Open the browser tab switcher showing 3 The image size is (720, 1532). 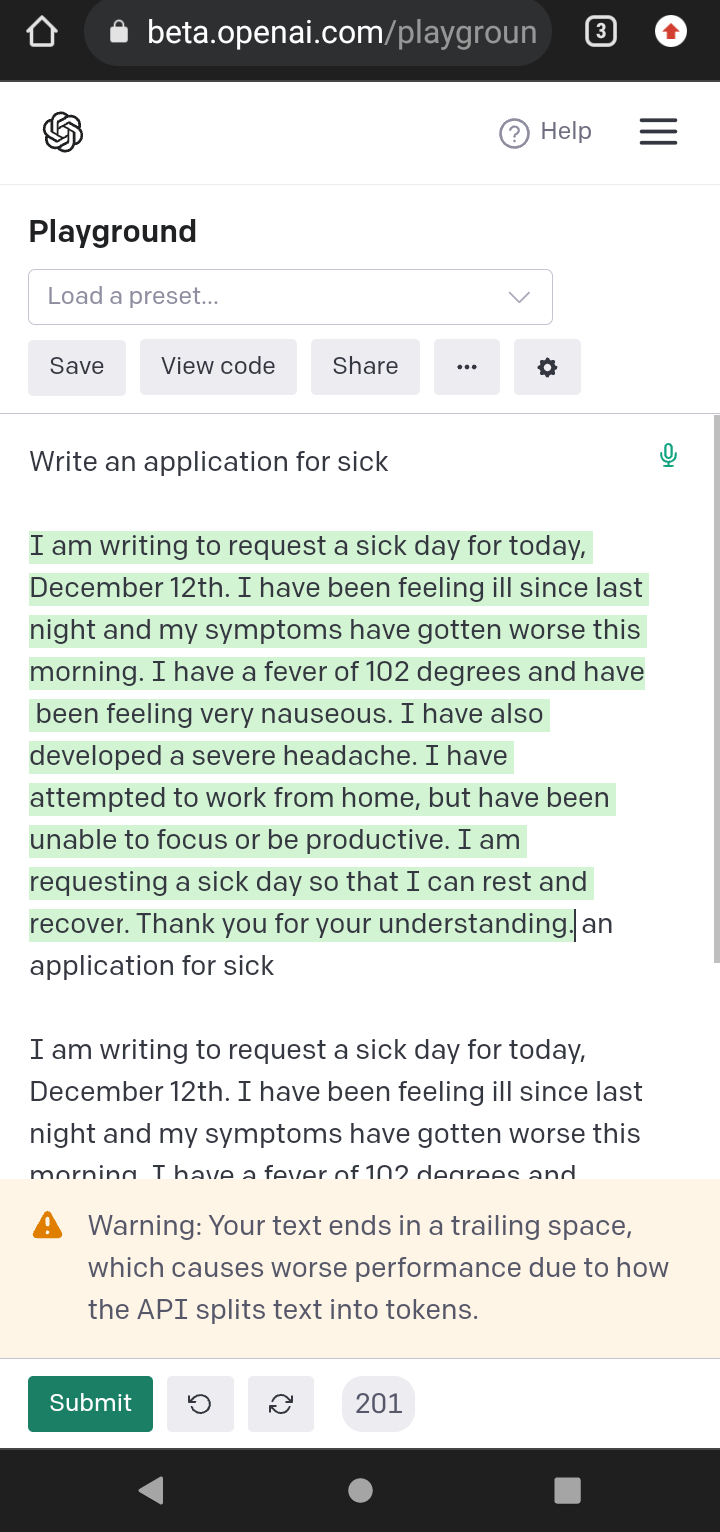coord(600,32)
